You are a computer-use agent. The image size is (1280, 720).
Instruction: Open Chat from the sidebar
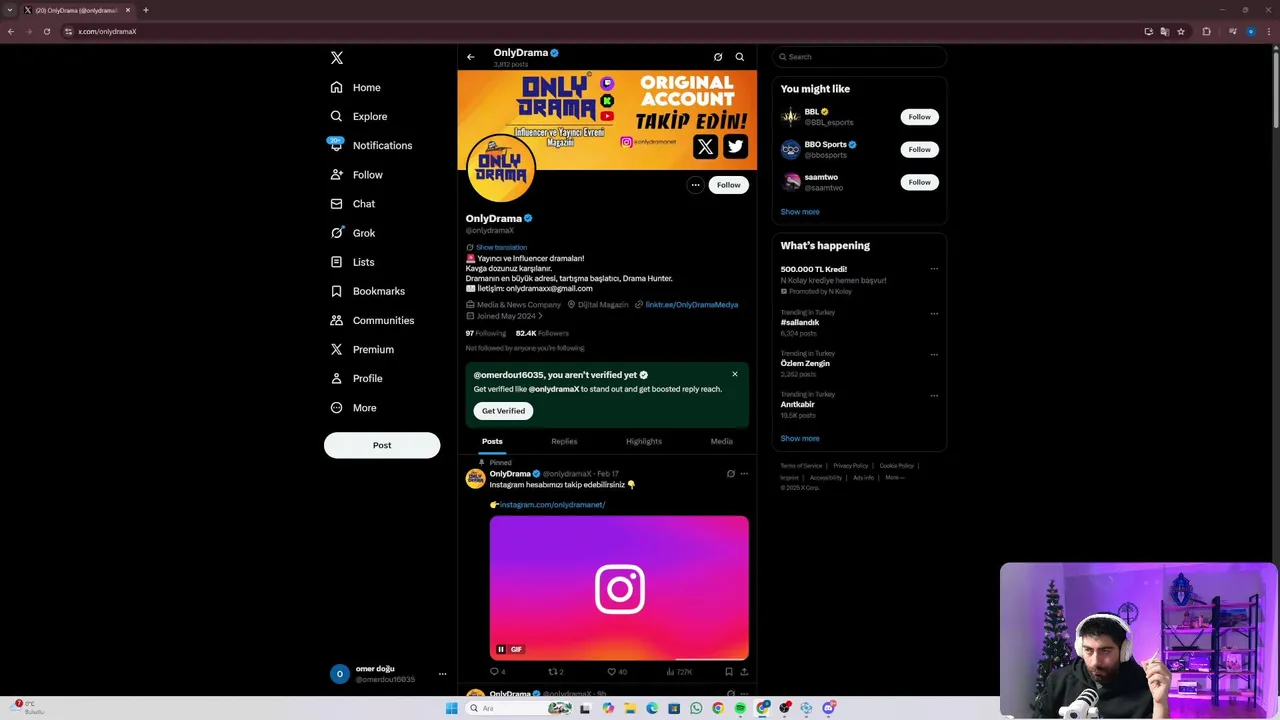coord(353,203)
